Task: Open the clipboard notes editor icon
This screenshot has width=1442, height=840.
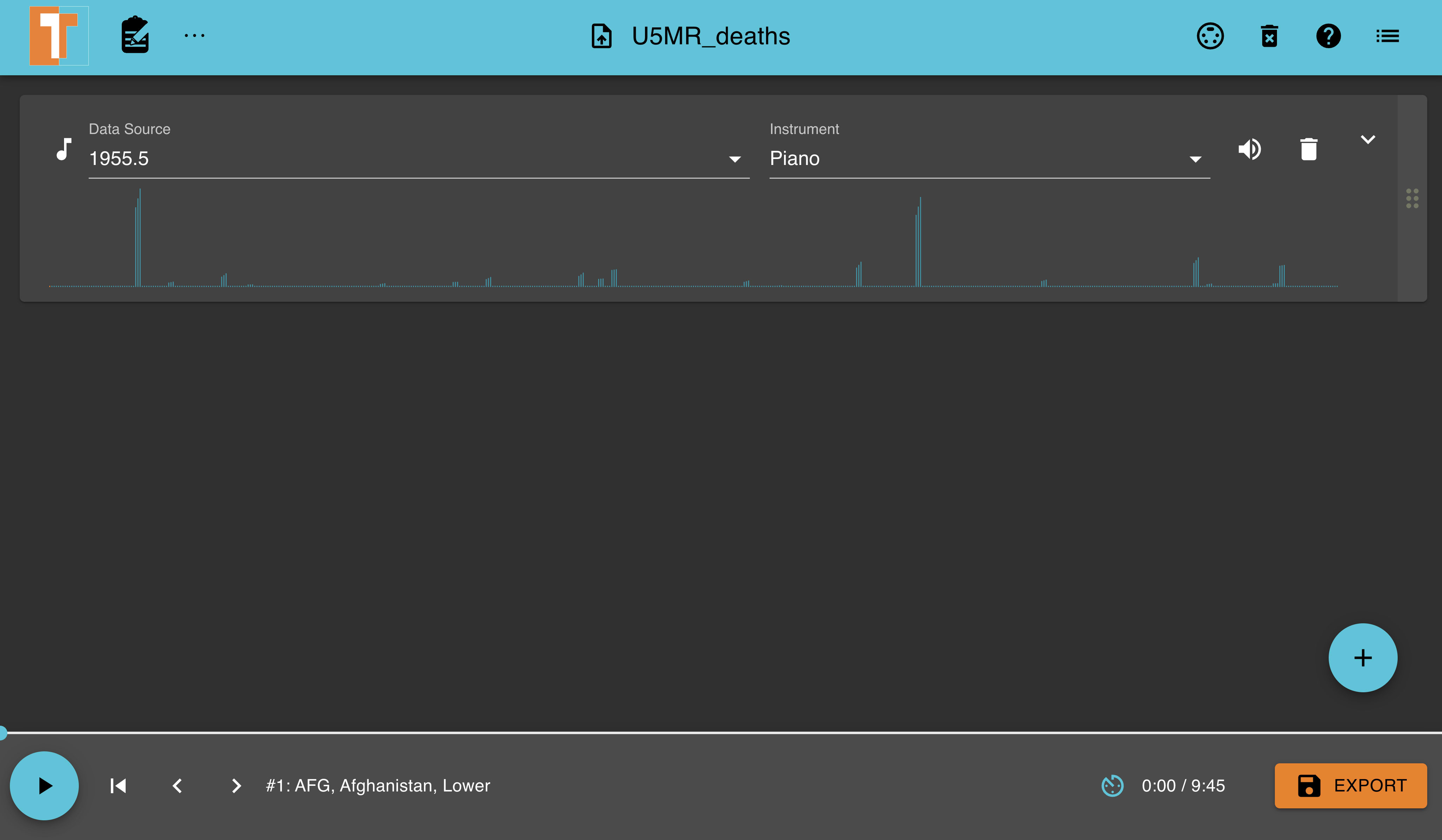Action: click(135, 36)
